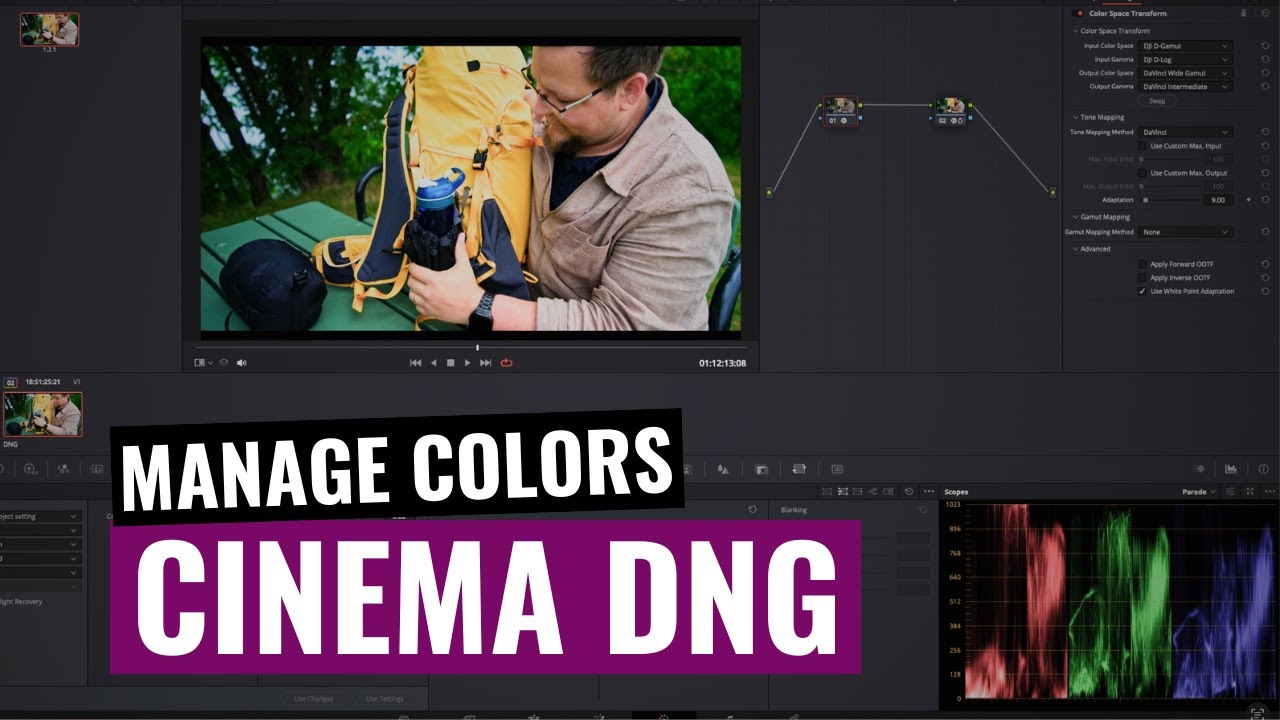This screenshot has height=720, width=1280.
Task: Collapse the Tone Mapping section
Action: click(1075, 117)
